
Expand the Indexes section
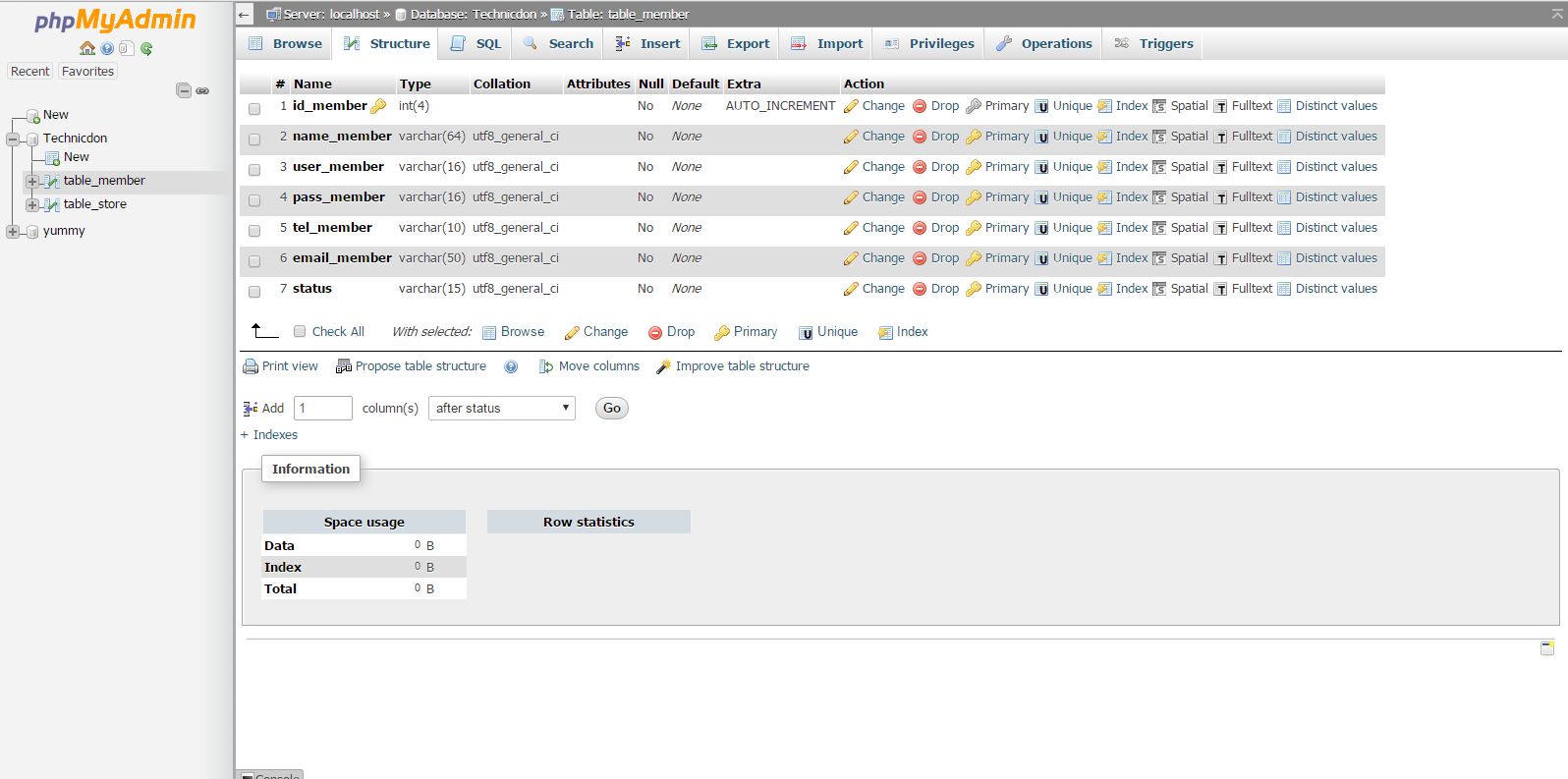[269, 435]
